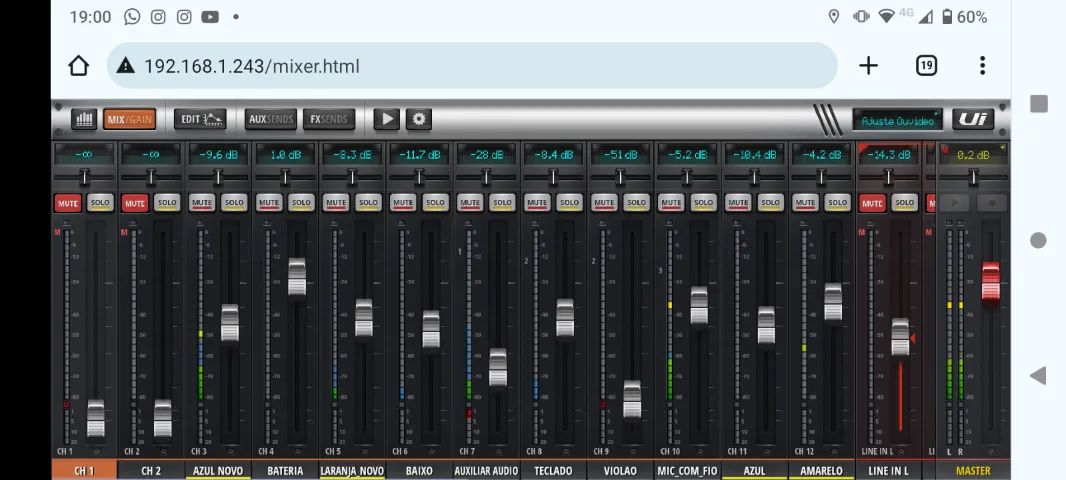Open mixer settings gear icon
Image resolution: width=1066 pixels, height=480 pixels.
point(419,119)
